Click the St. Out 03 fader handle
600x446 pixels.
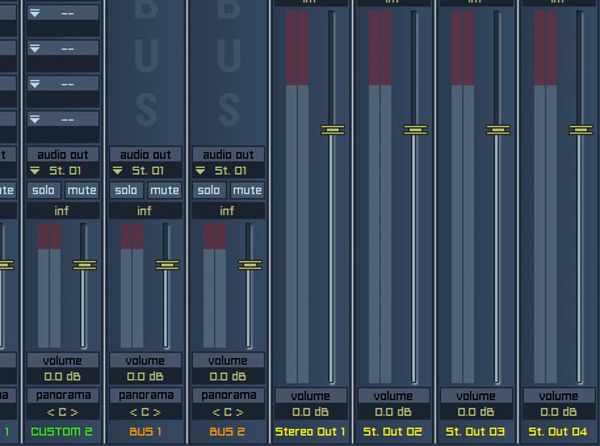pos(497,129)
